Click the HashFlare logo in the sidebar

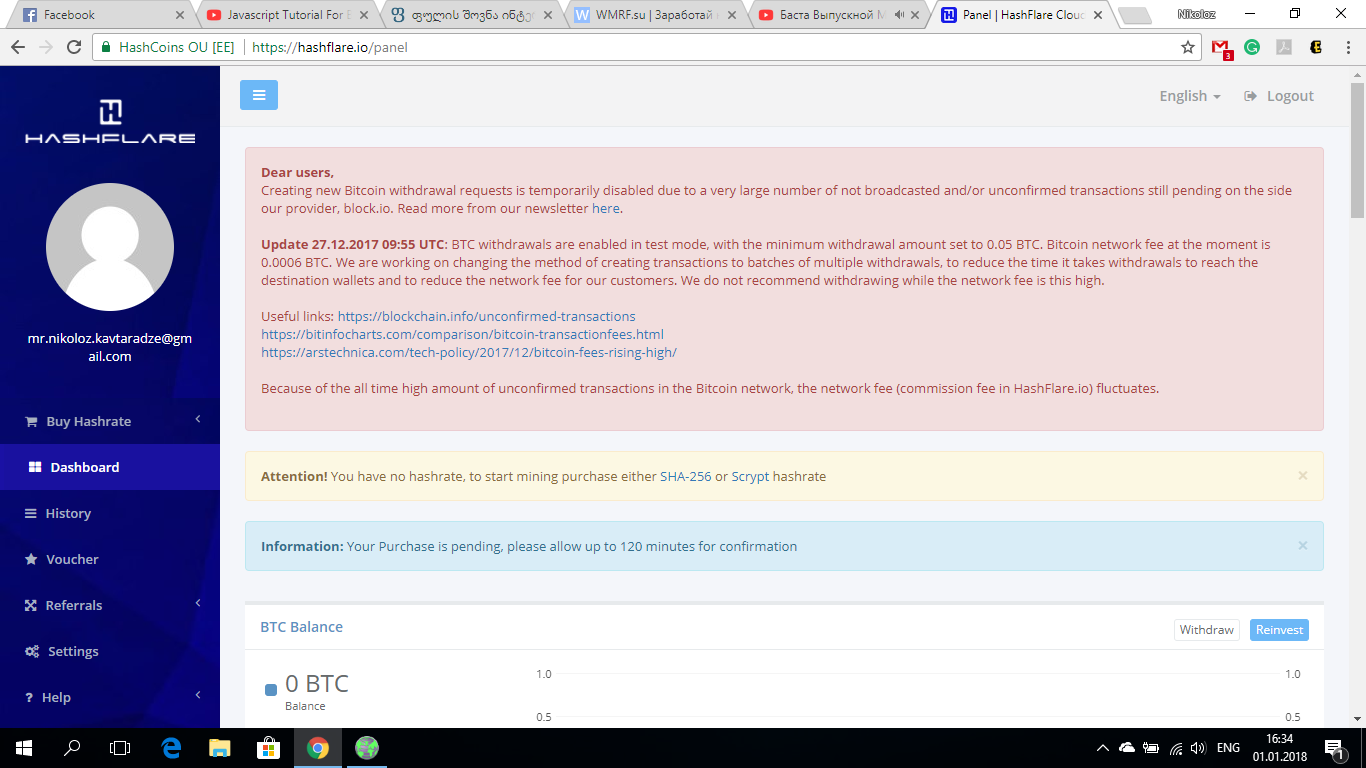point(110,122)
